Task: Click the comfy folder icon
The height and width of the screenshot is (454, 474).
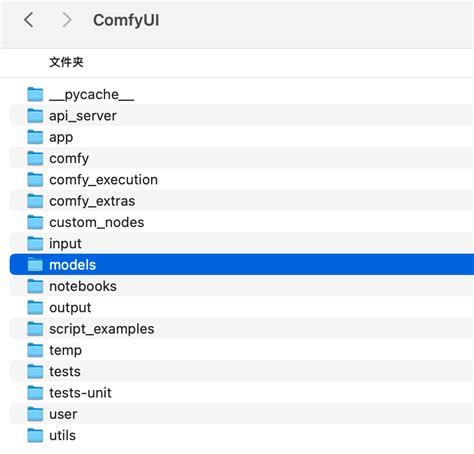Action: point(35,158)
